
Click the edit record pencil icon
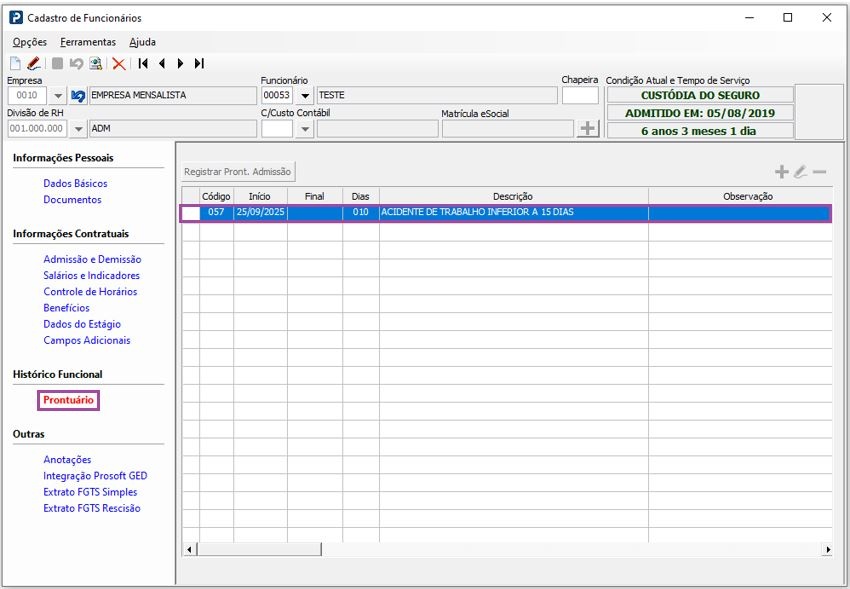pos(33,63)
